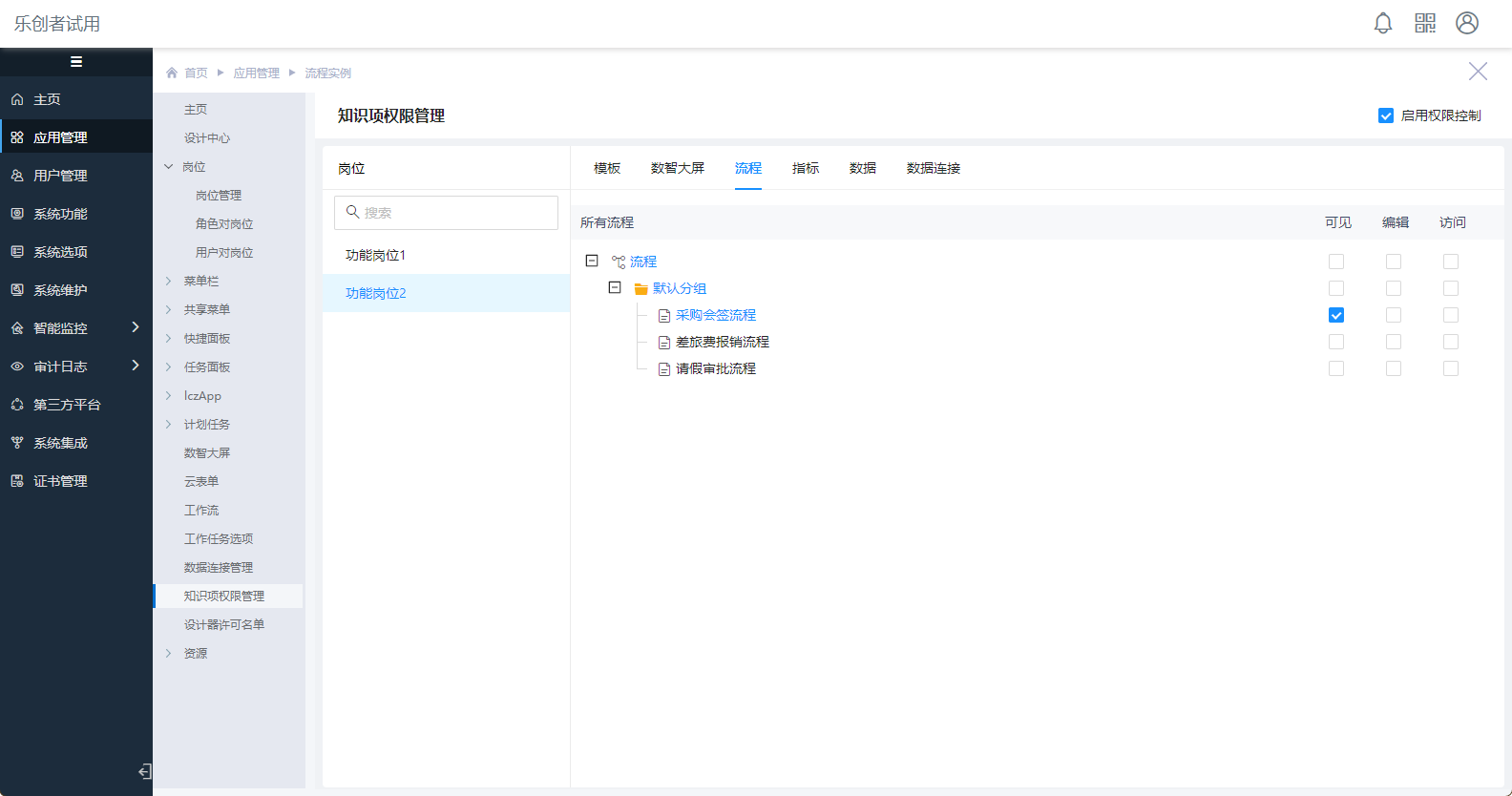Open 设计中心 in the submenu
The image size is (1512, 796).
[x=207, y=138]
